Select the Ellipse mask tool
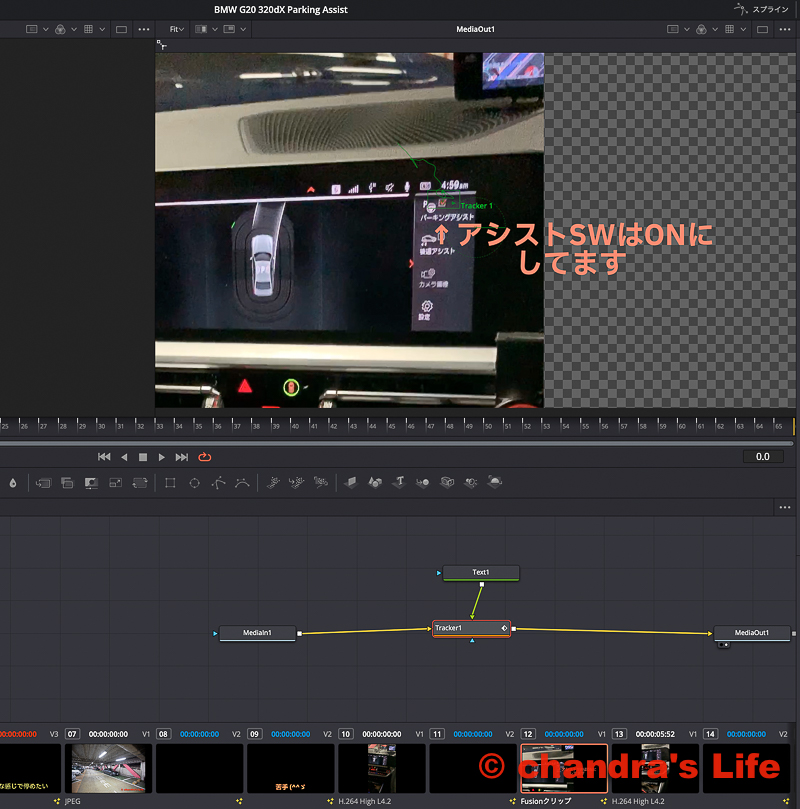 point(194,483)
